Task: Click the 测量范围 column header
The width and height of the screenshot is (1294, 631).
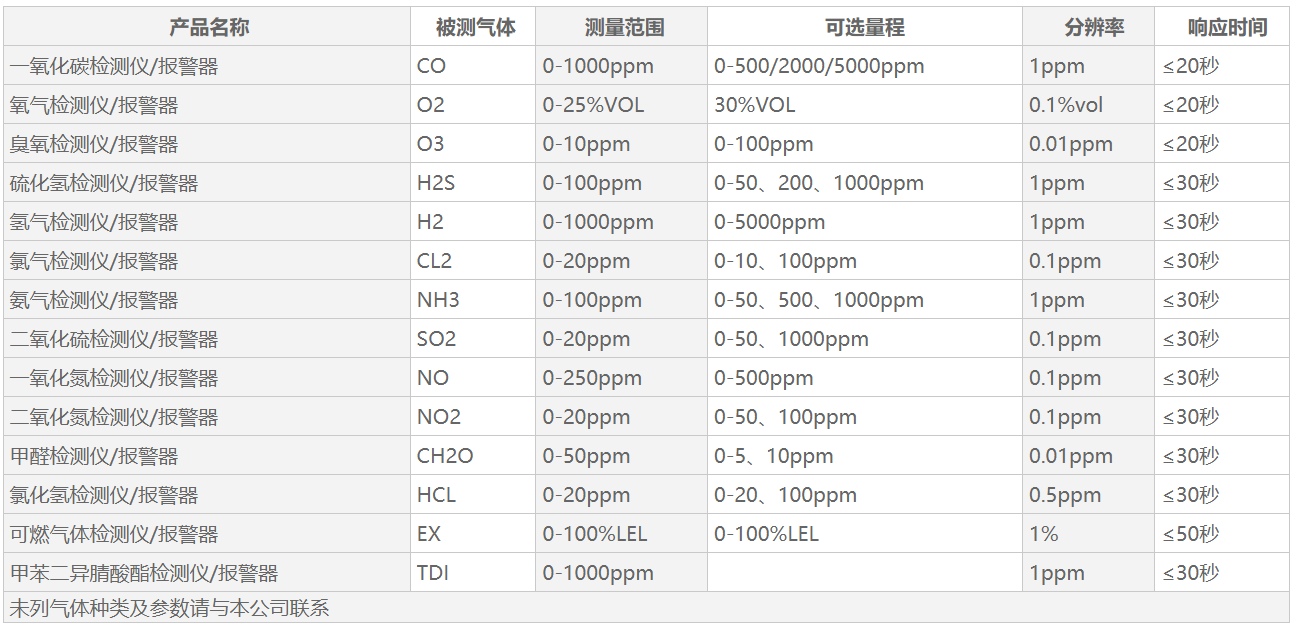Action: 623,27
